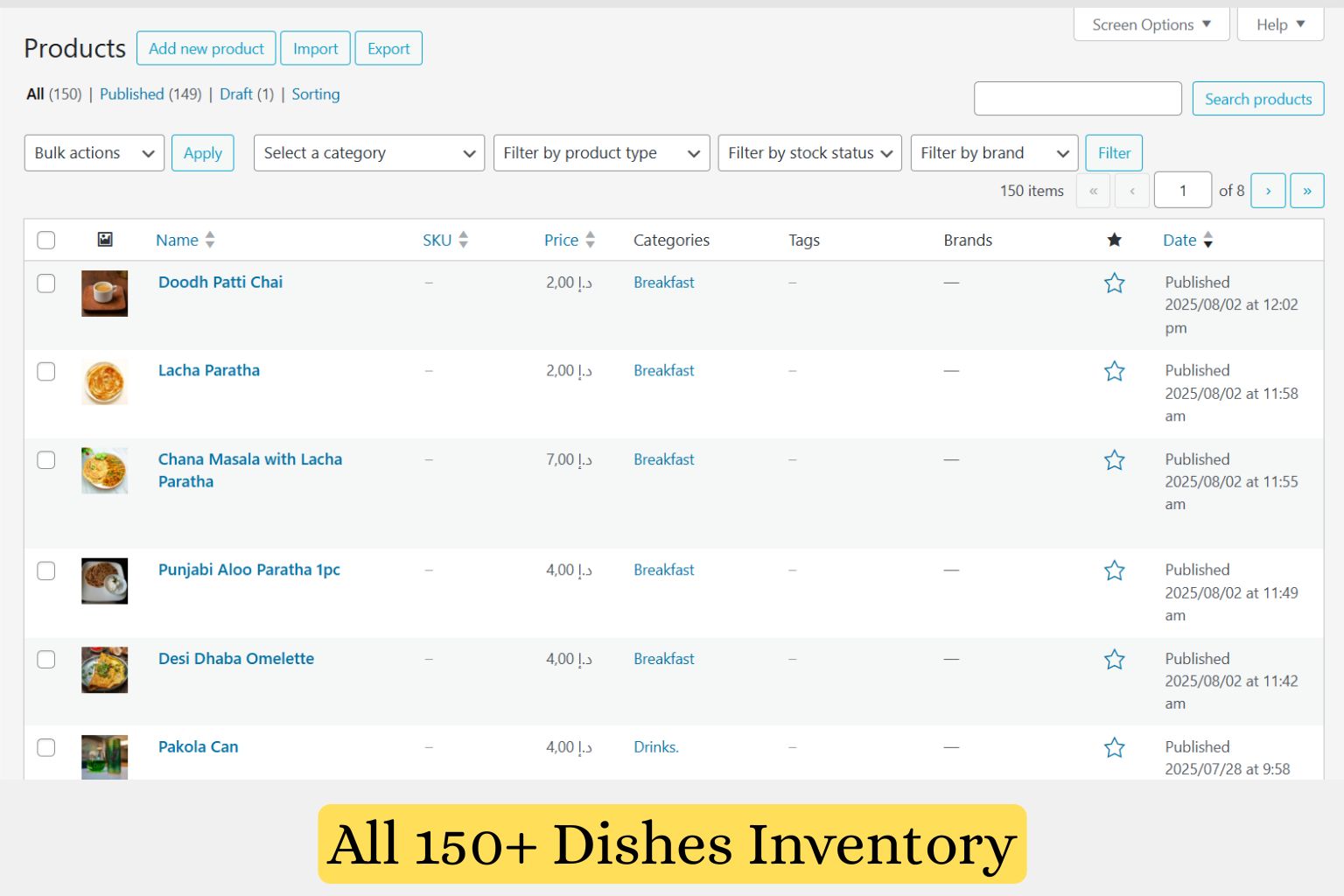The height and width of the screenshot is (896, 1344).
Task: Mark Punjabi Aloo Paratha 1pc as featured
Action: point(1114,571)
